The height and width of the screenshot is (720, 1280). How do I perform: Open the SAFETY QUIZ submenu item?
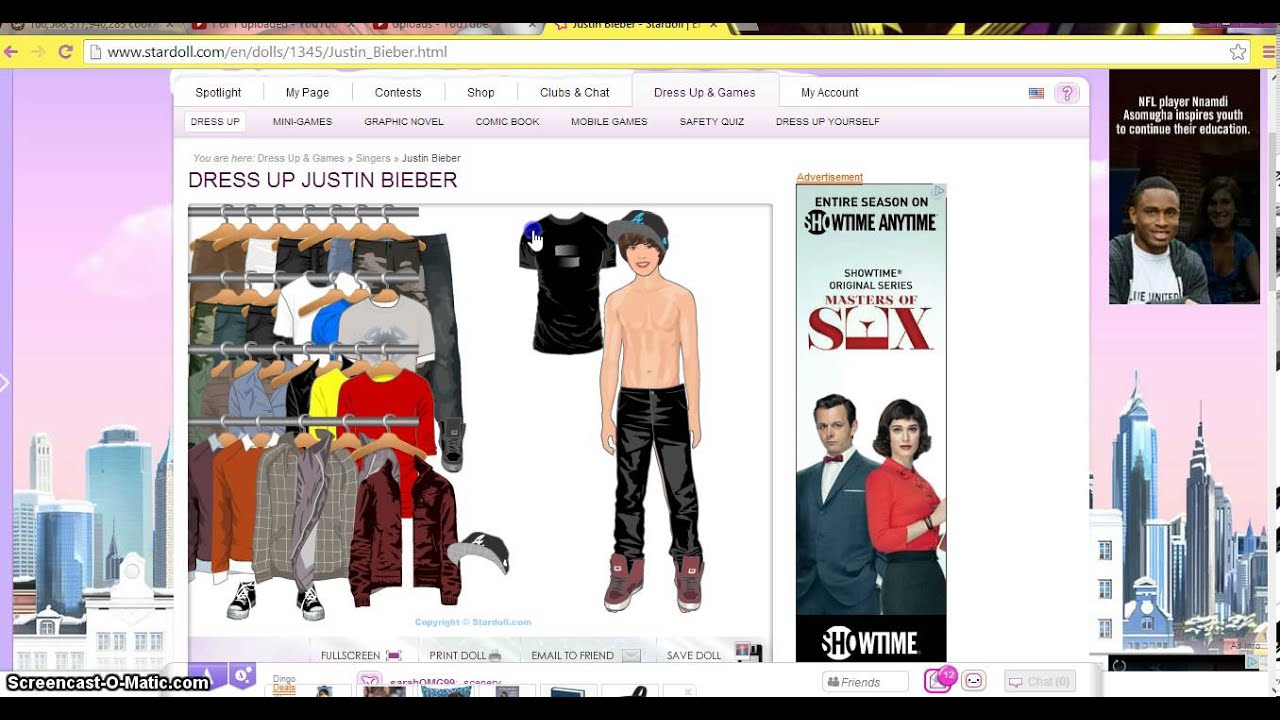[712, 122]
